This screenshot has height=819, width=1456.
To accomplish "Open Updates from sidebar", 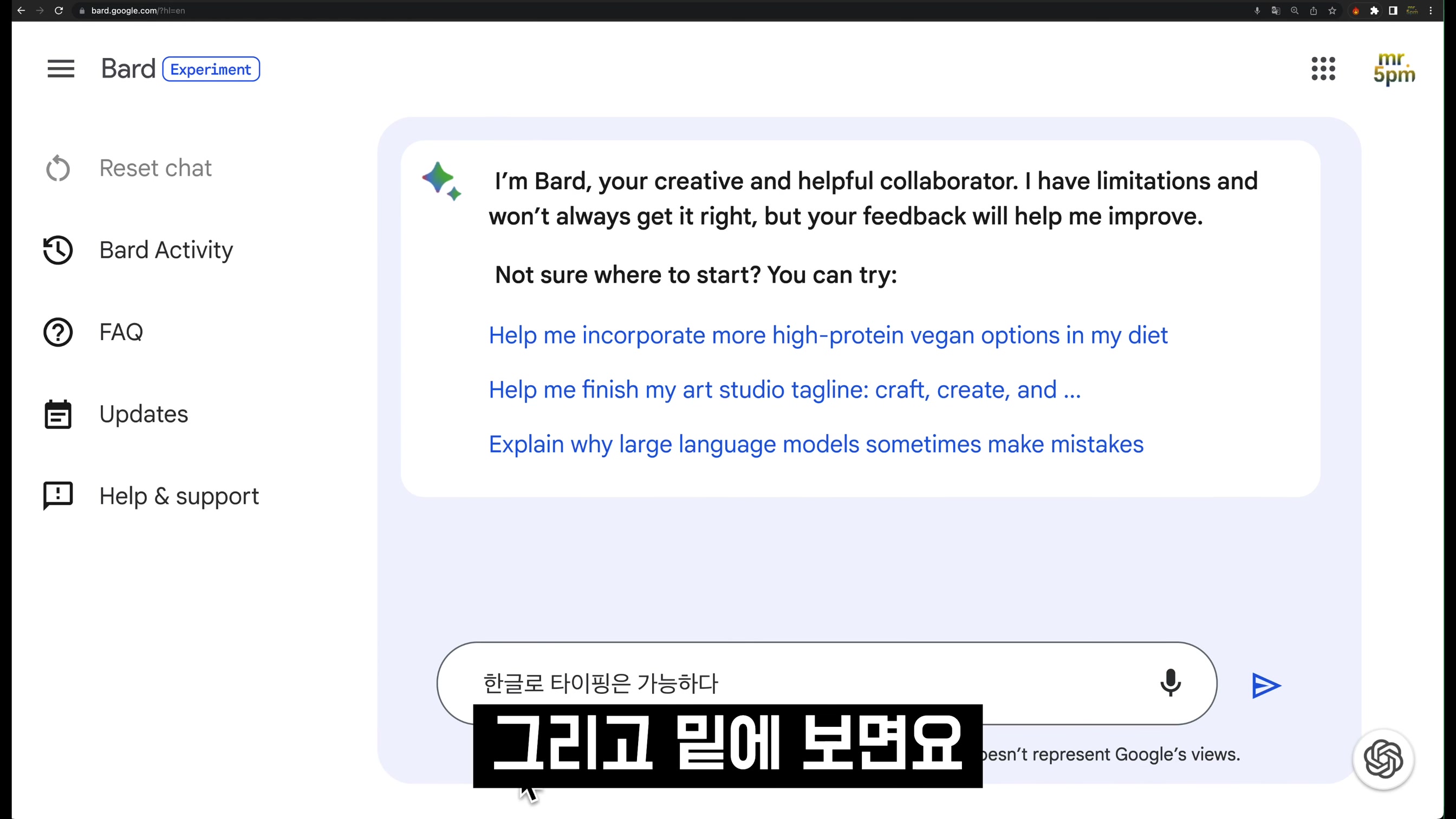I will coord(144,414).
